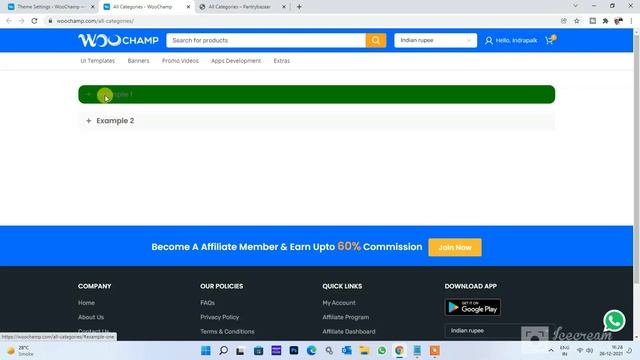Close the Pantrybazaar tab
Image resolution: width=640 pixels, height=360 pixels.
click(284, 7)
